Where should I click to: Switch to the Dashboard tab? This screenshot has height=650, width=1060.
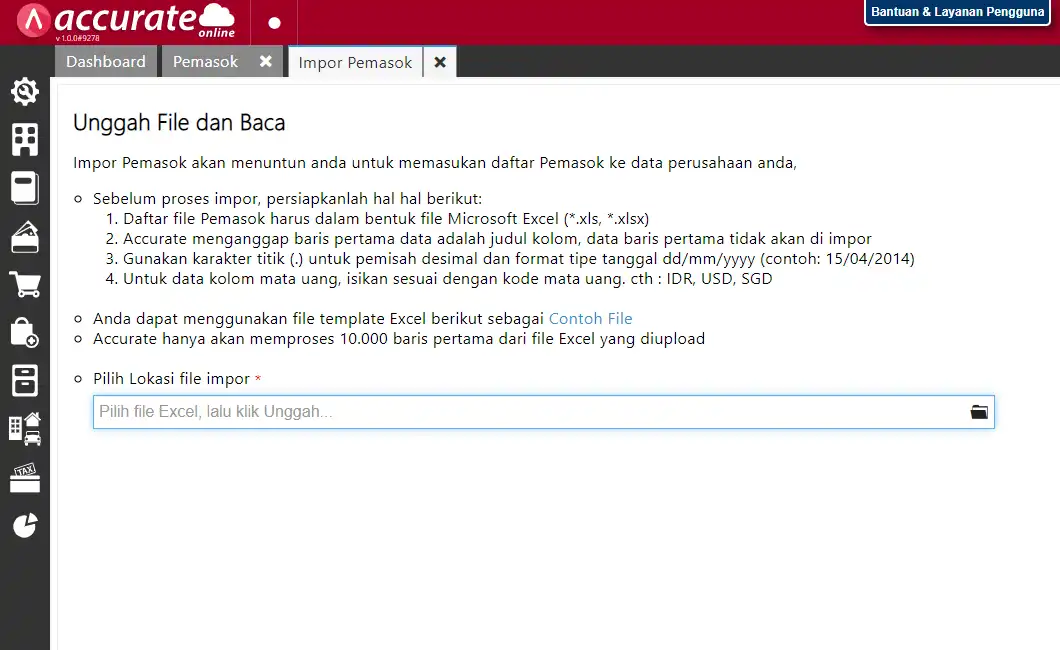(105, 61)
